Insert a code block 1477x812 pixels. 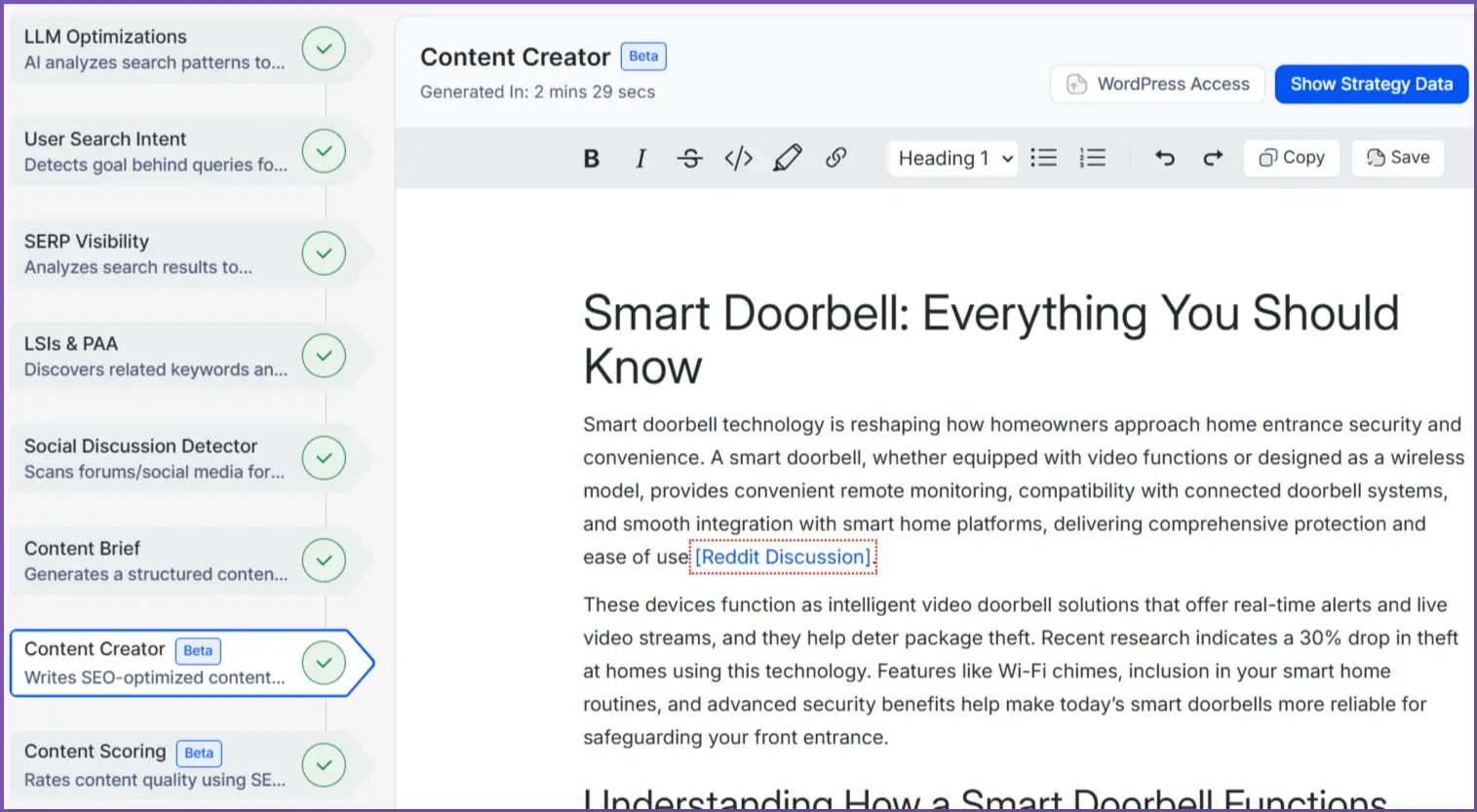point(738,158)
